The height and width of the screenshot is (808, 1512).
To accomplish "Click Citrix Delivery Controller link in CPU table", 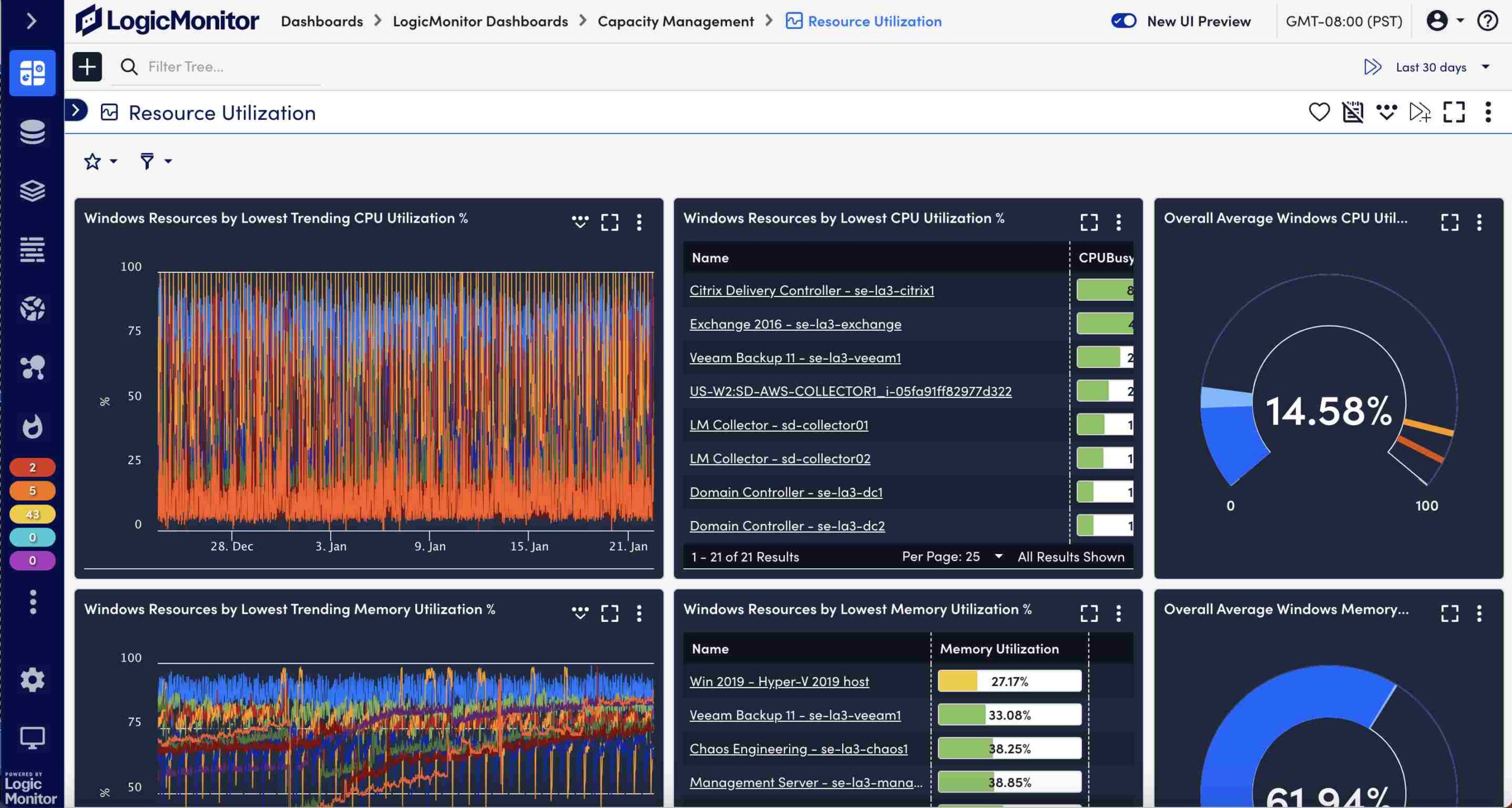I will click(x=811, y=290).
